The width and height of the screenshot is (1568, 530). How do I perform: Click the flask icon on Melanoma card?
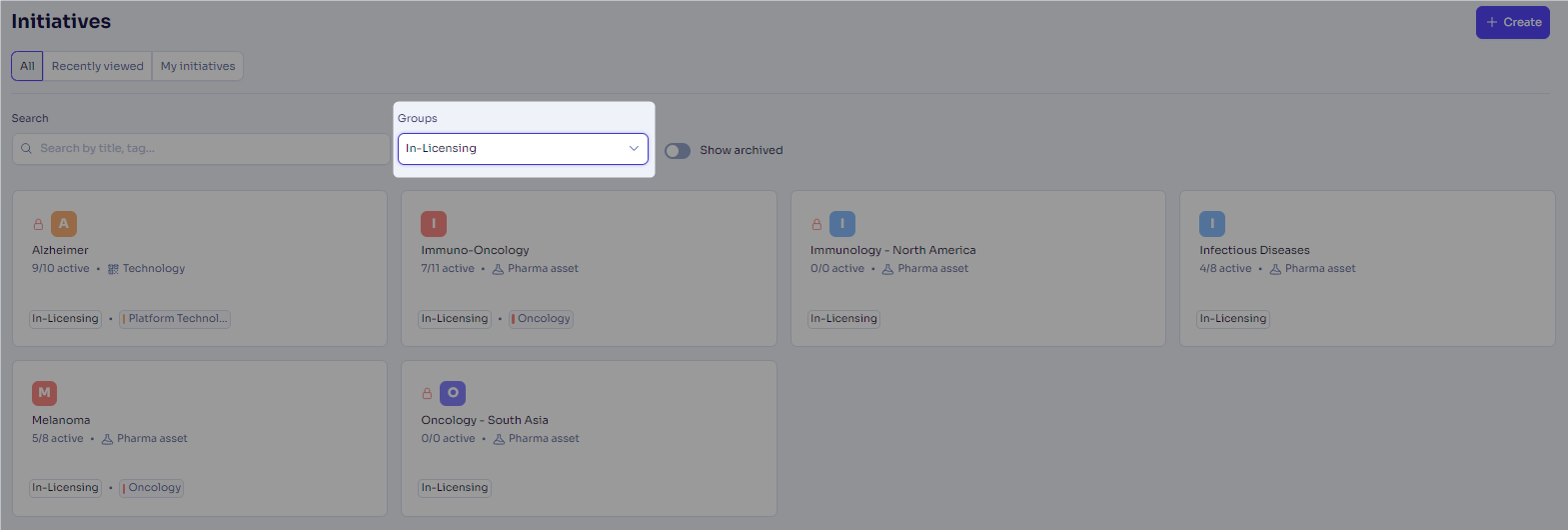(x=107, y=439)
